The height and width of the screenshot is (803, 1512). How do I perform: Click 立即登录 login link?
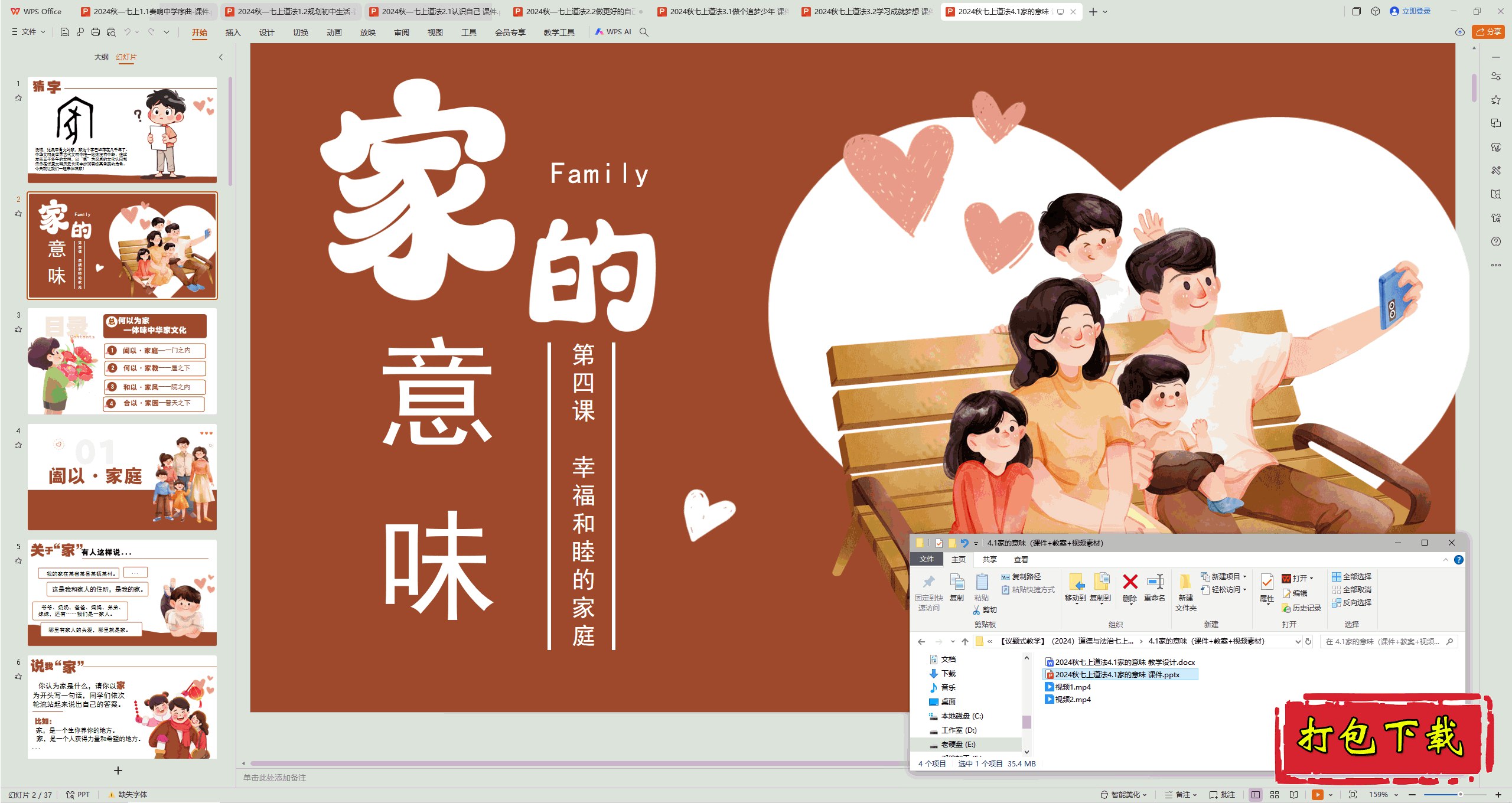tap(1415, 11)
